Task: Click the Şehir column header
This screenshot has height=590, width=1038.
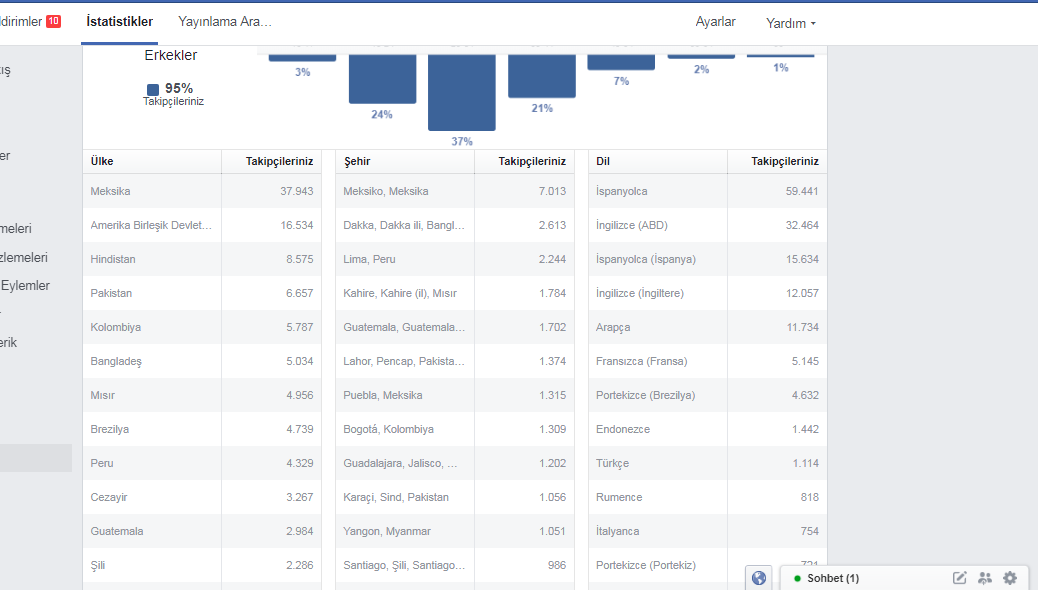Action: [x=404, y=162]
